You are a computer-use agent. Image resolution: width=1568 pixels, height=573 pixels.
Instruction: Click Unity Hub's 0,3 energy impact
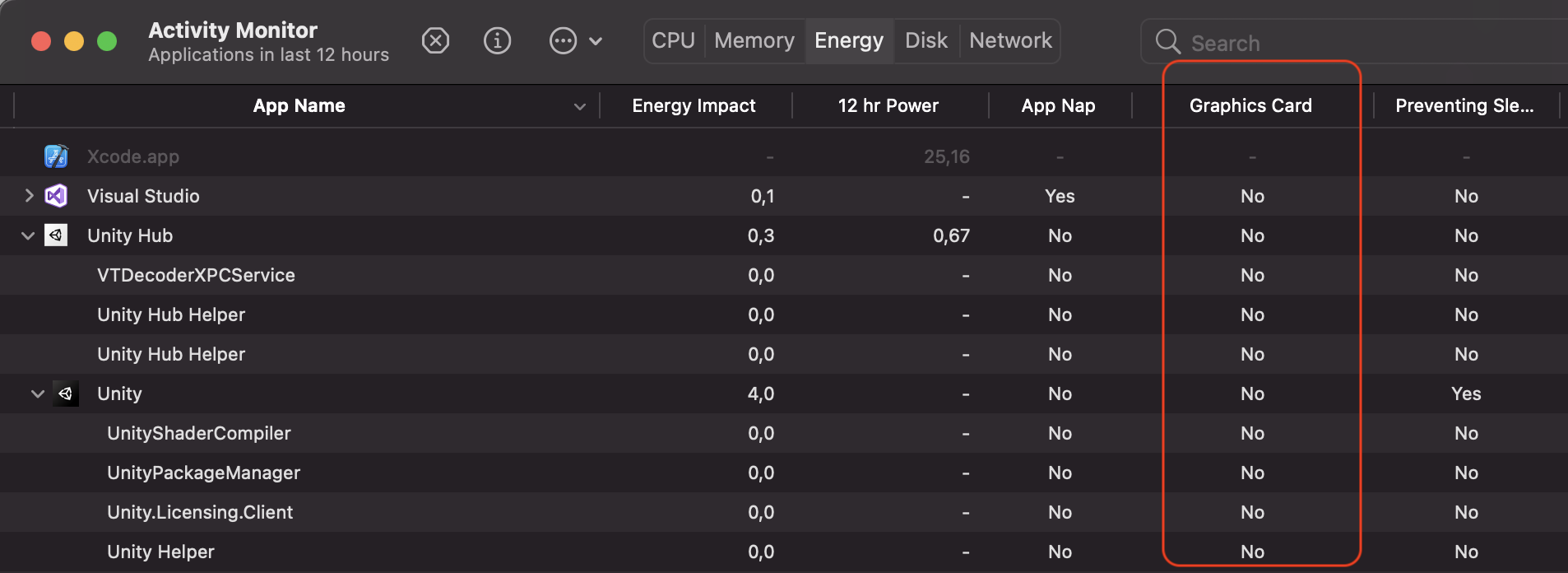pos(761,235)
